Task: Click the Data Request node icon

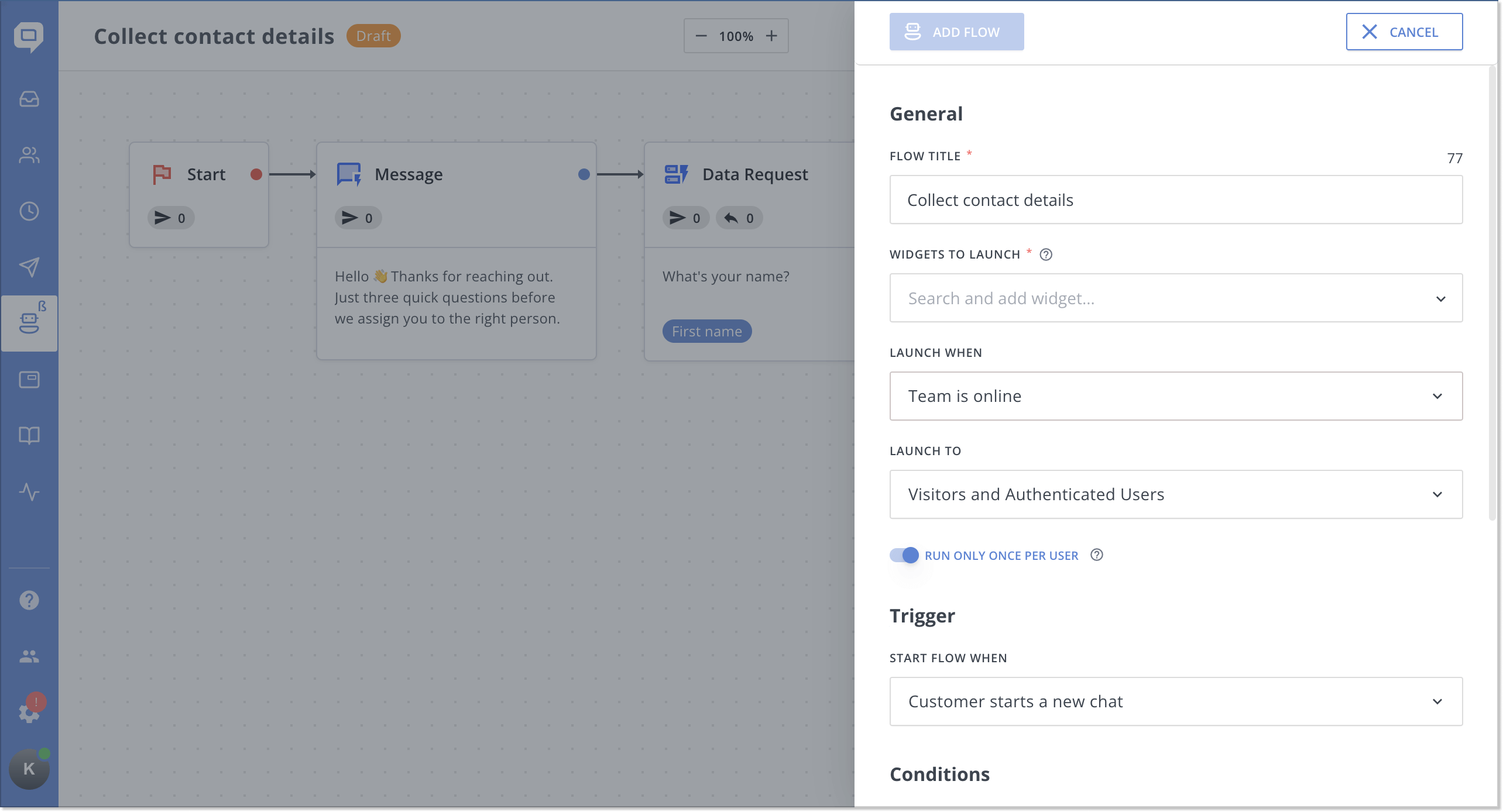Action: pos(676,173)
